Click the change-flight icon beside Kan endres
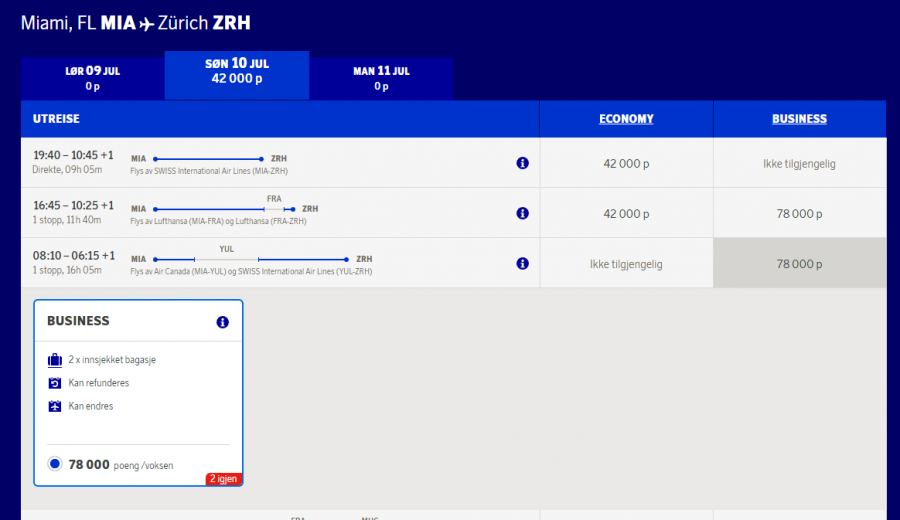Viewport: 900px width, 520px height. pos(55,406)
